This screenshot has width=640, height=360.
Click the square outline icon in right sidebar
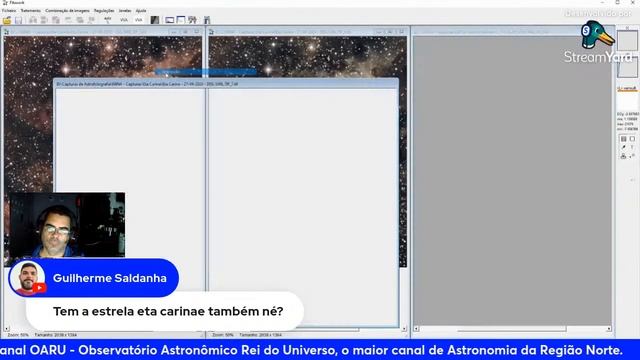point(632,139)
